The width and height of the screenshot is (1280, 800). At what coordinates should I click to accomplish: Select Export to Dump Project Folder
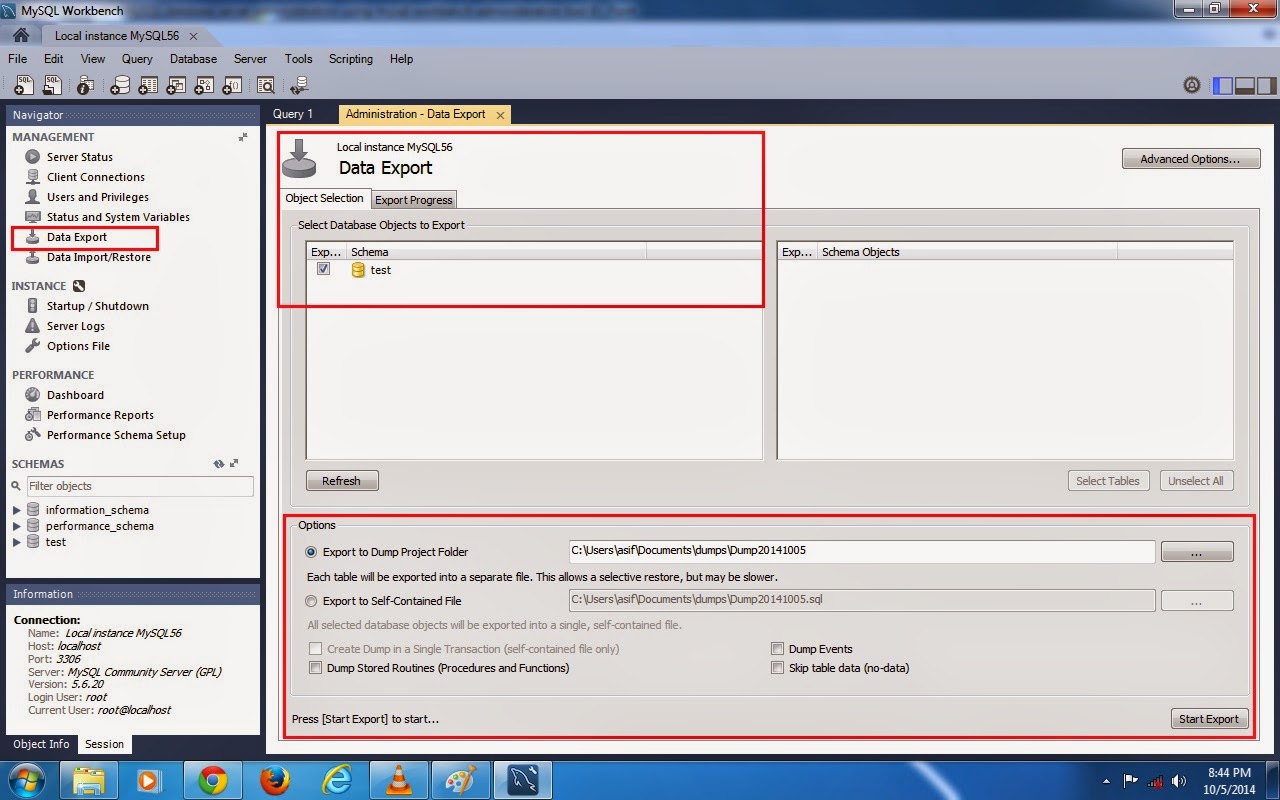point(312,552)
